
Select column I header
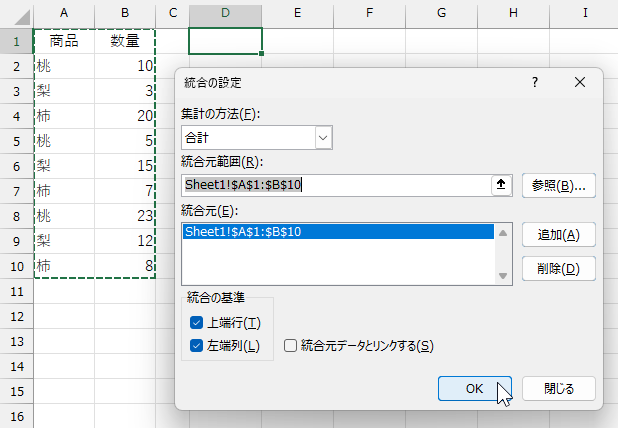coord(585,13)
